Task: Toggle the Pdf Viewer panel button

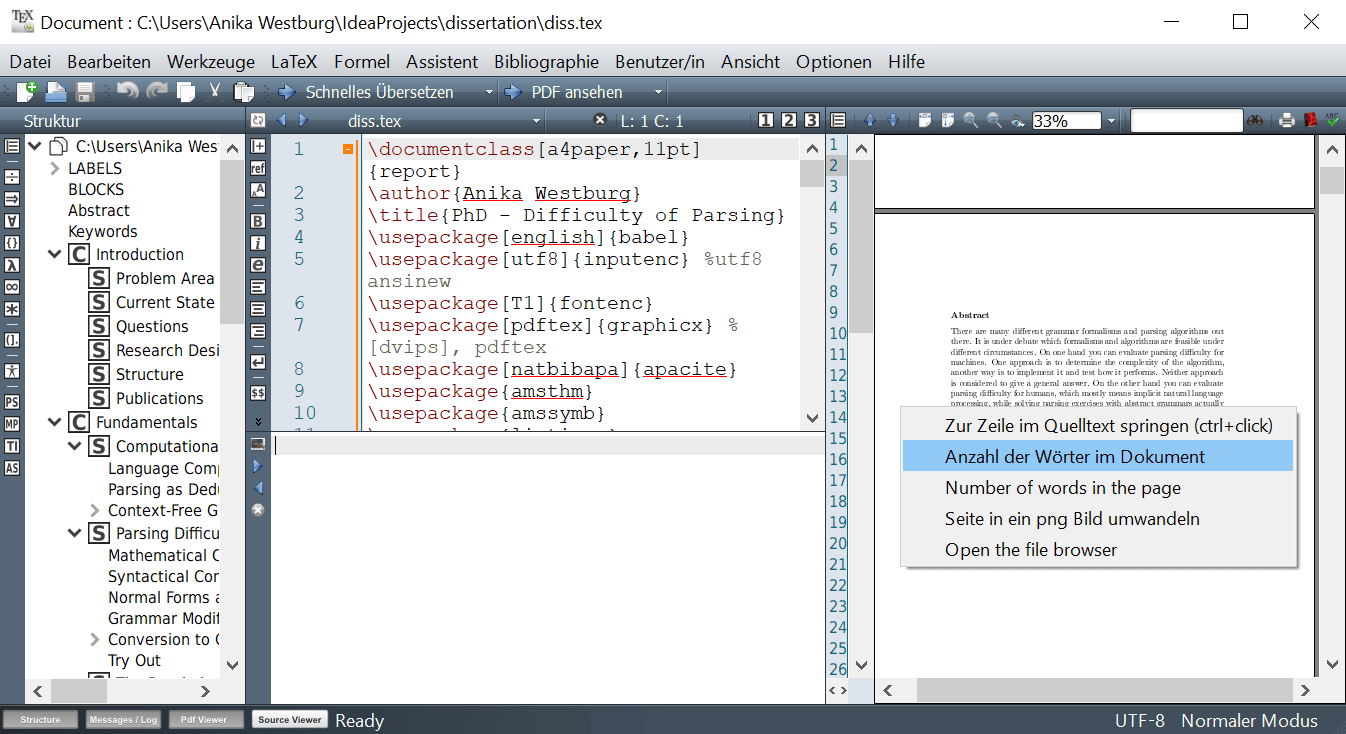Action: pos(204,720)
